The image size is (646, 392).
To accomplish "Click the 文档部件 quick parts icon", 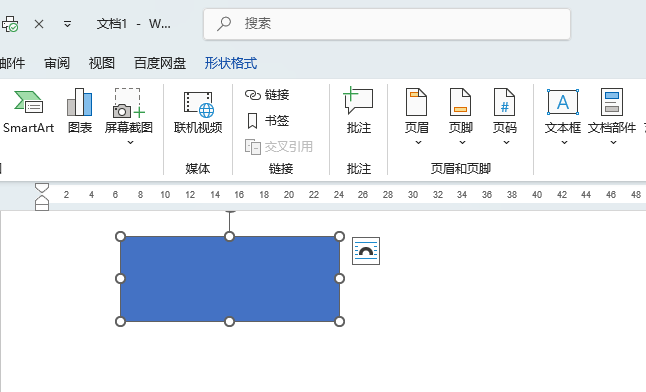I will (x=612, y=102).
